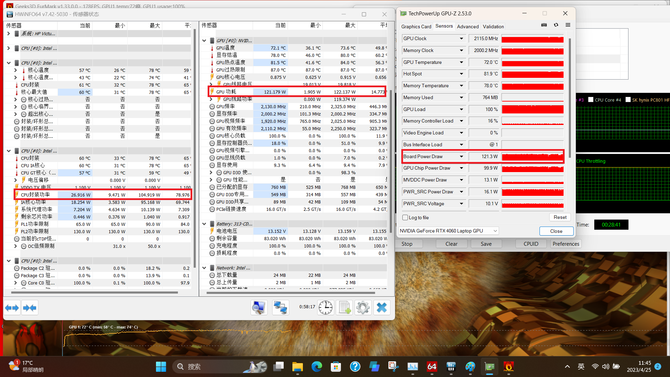Open Task View on the taskbar

click(279, 367)
